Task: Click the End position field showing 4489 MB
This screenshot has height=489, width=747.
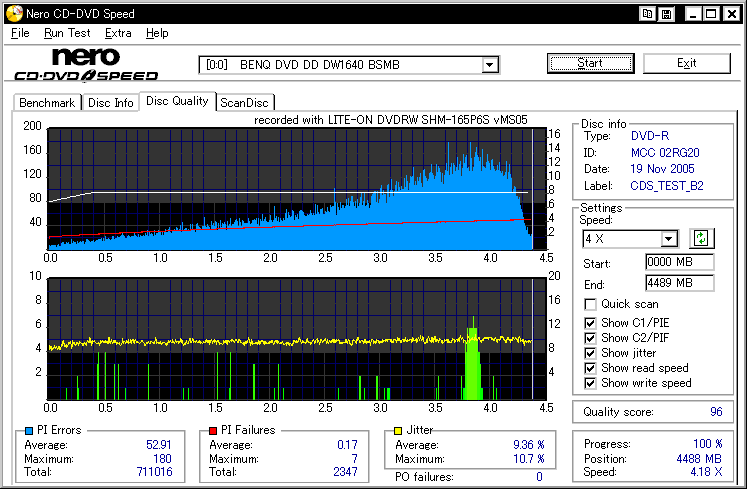Action: tap(679, 283)
